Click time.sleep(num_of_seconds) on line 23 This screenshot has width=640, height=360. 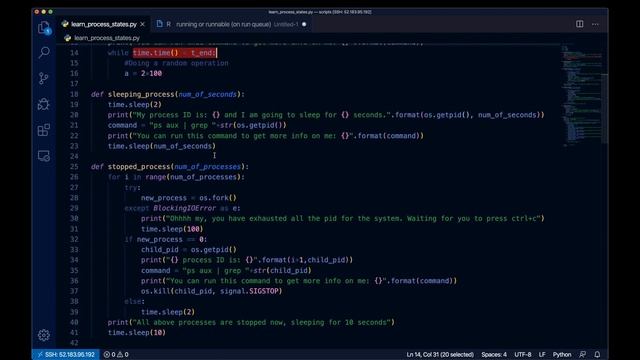162,146
